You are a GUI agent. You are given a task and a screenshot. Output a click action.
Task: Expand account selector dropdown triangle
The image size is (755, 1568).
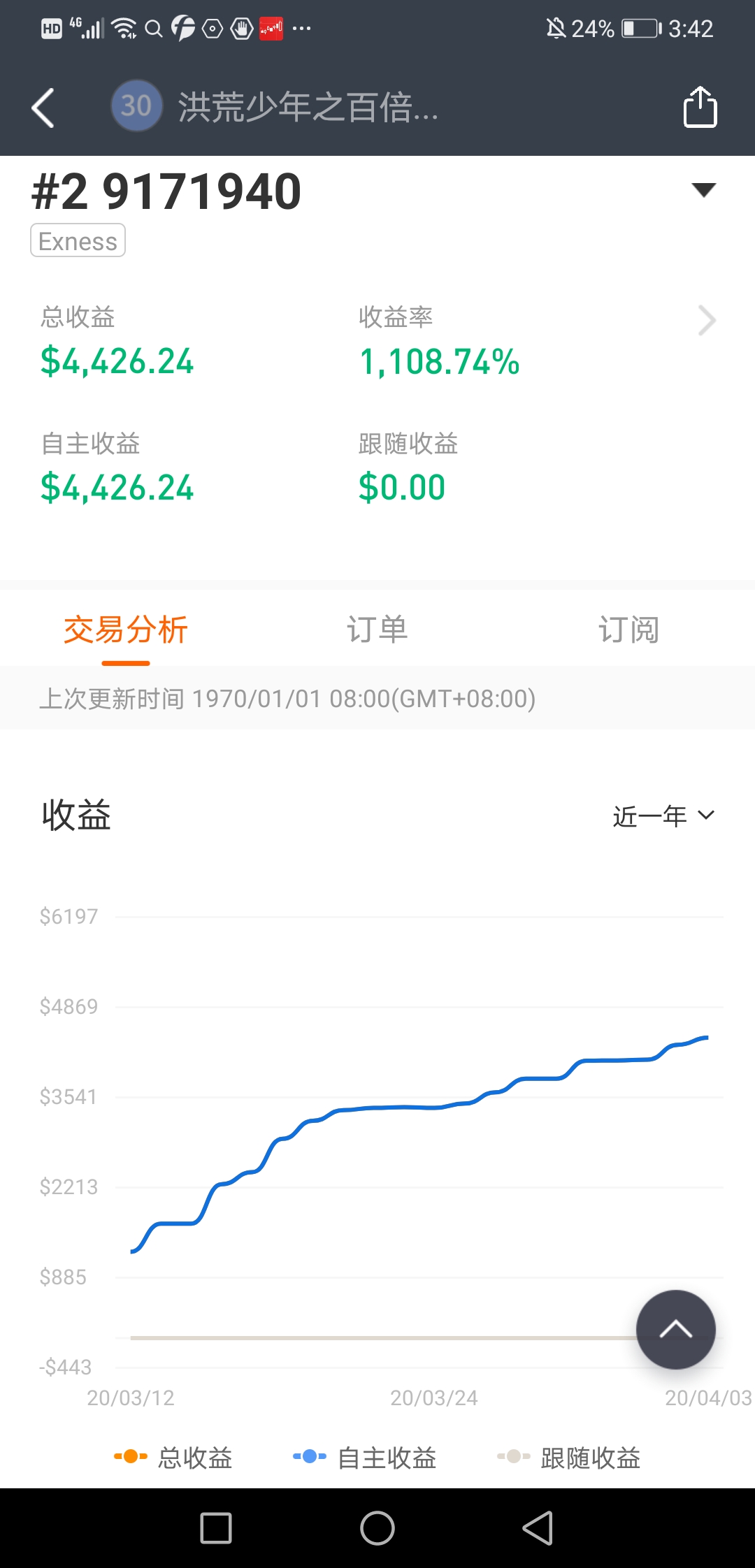[x=703, y=189]
